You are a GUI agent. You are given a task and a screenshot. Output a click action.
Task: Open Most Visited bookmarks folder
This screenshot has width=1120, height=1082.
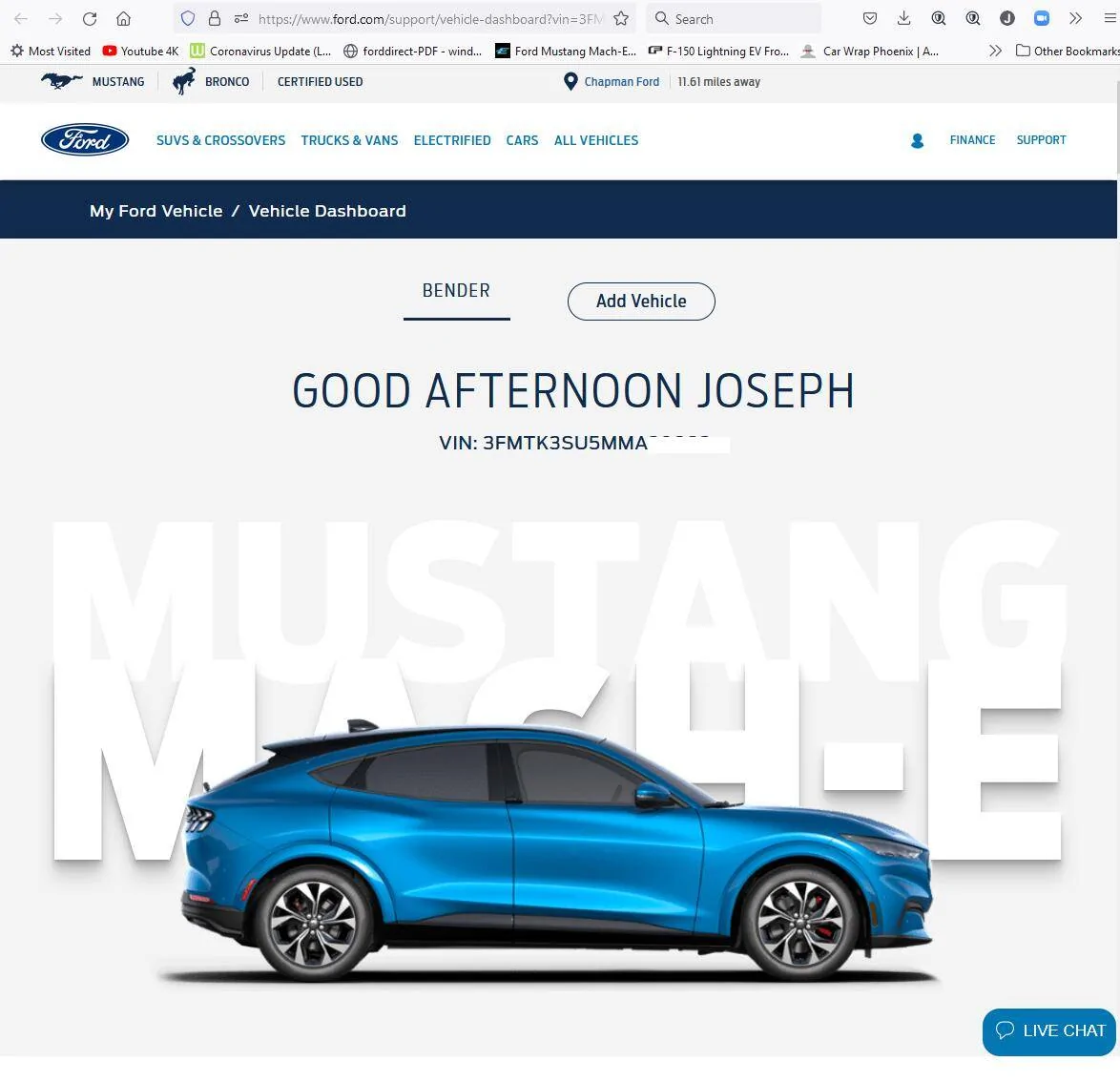pyautogui.click(x=51, y=51)
